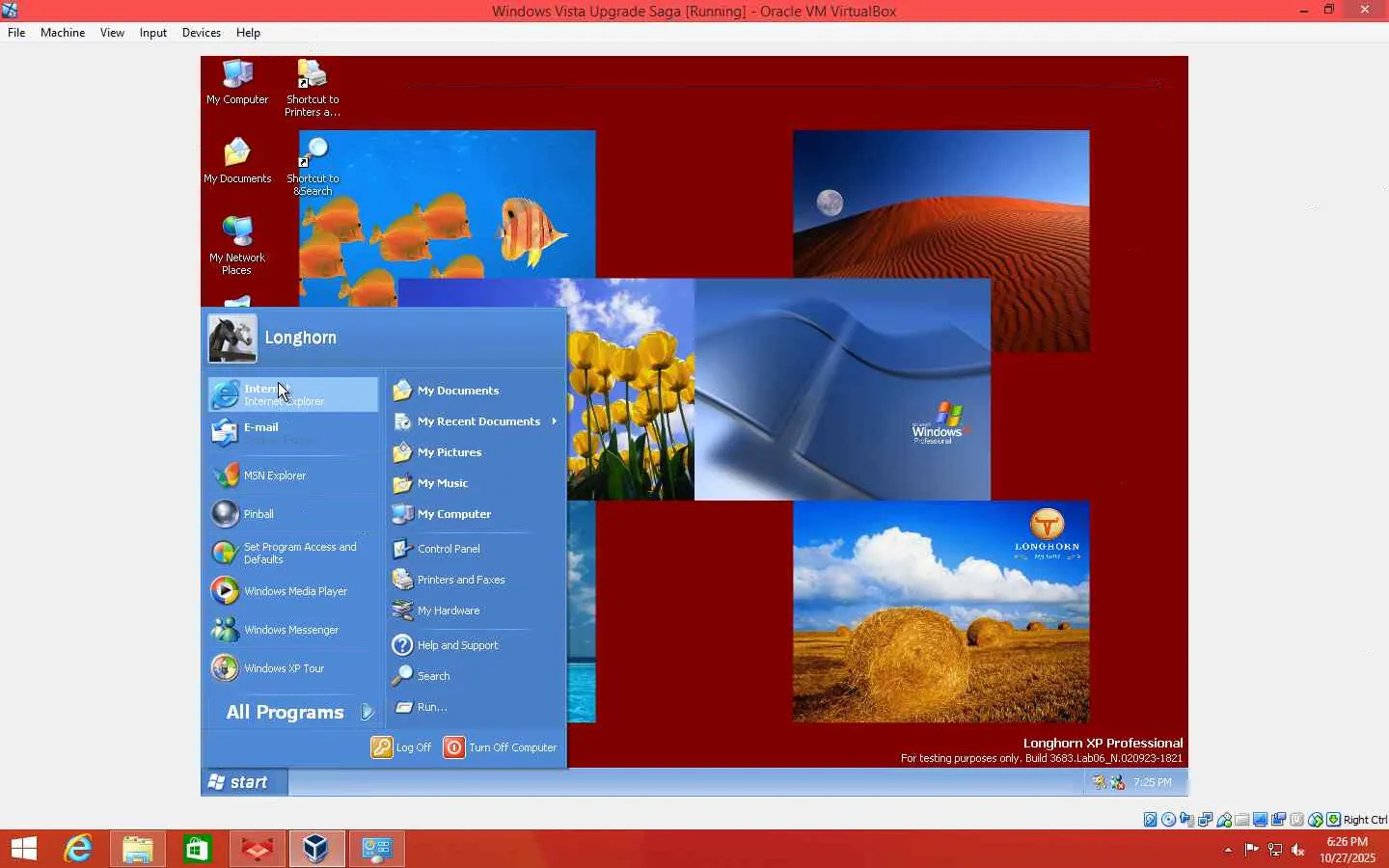The width and height of the screenshot is (1389, 868).
Task: Open My Computer desktop icon in the VM
Action: [237, 82]
